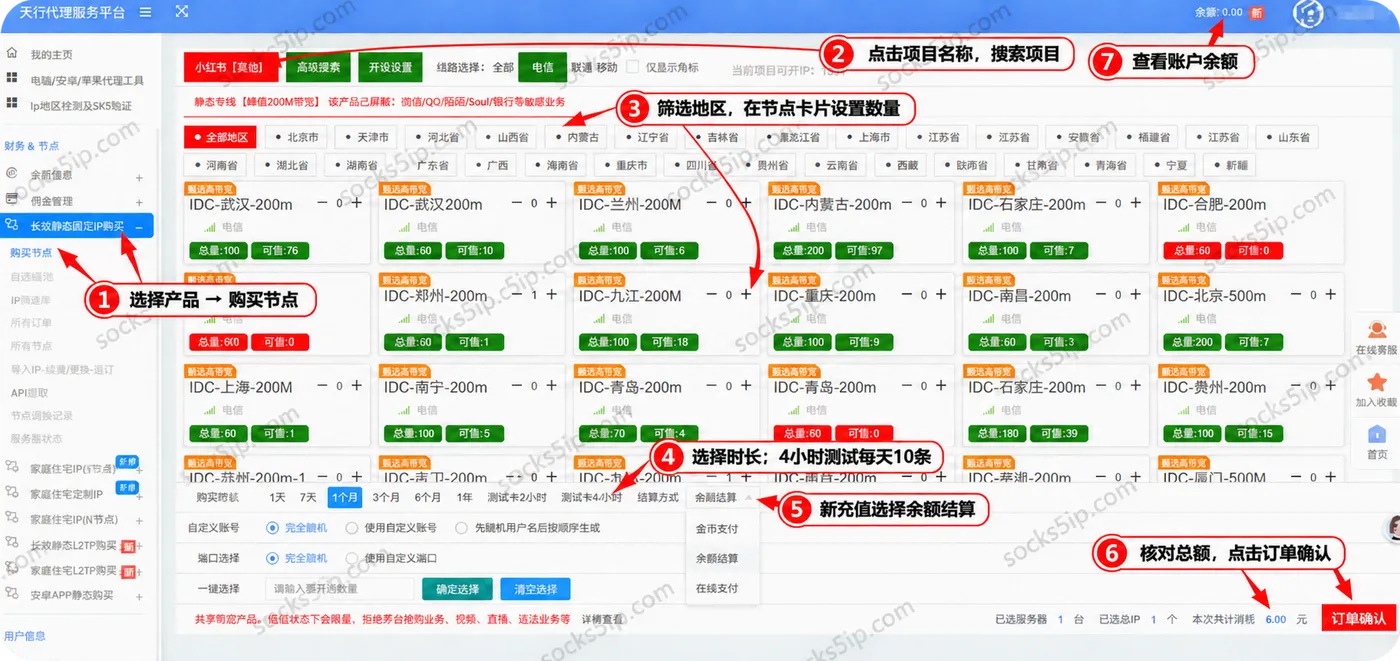Click plus on IDC-内蒙古-200m card
Viewport: 1400px width, 661px height.
(x=941, y=203)
